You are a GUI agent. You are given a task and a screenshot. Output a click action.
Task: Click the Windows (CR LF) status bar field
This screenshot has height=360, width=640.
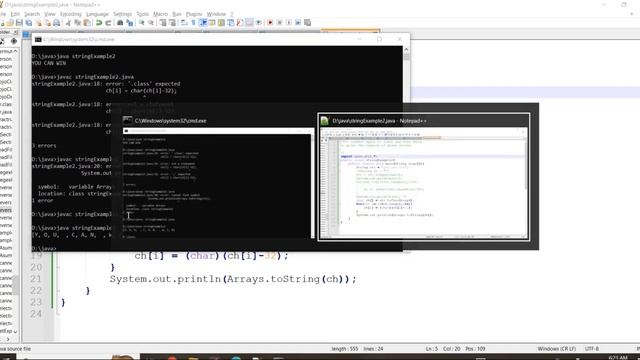[x=557, y=349]
